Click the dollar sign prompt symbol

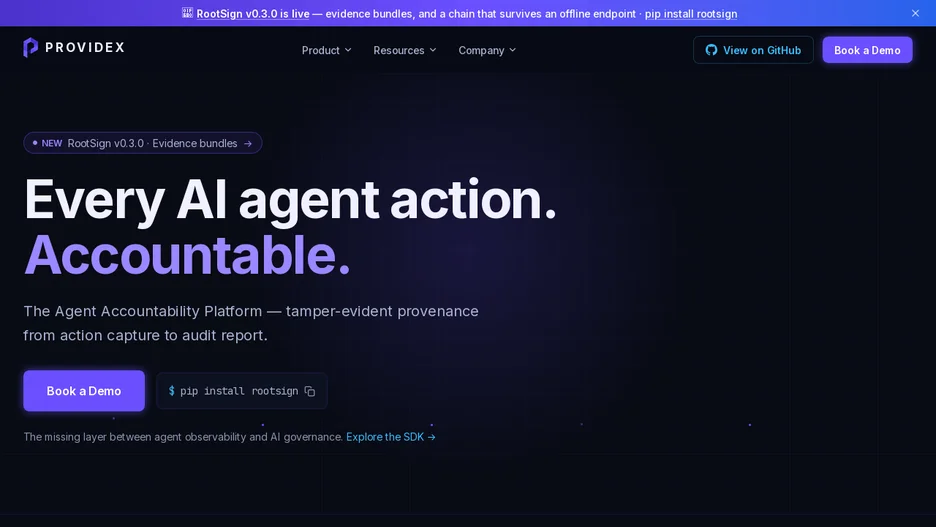point(171,391)
